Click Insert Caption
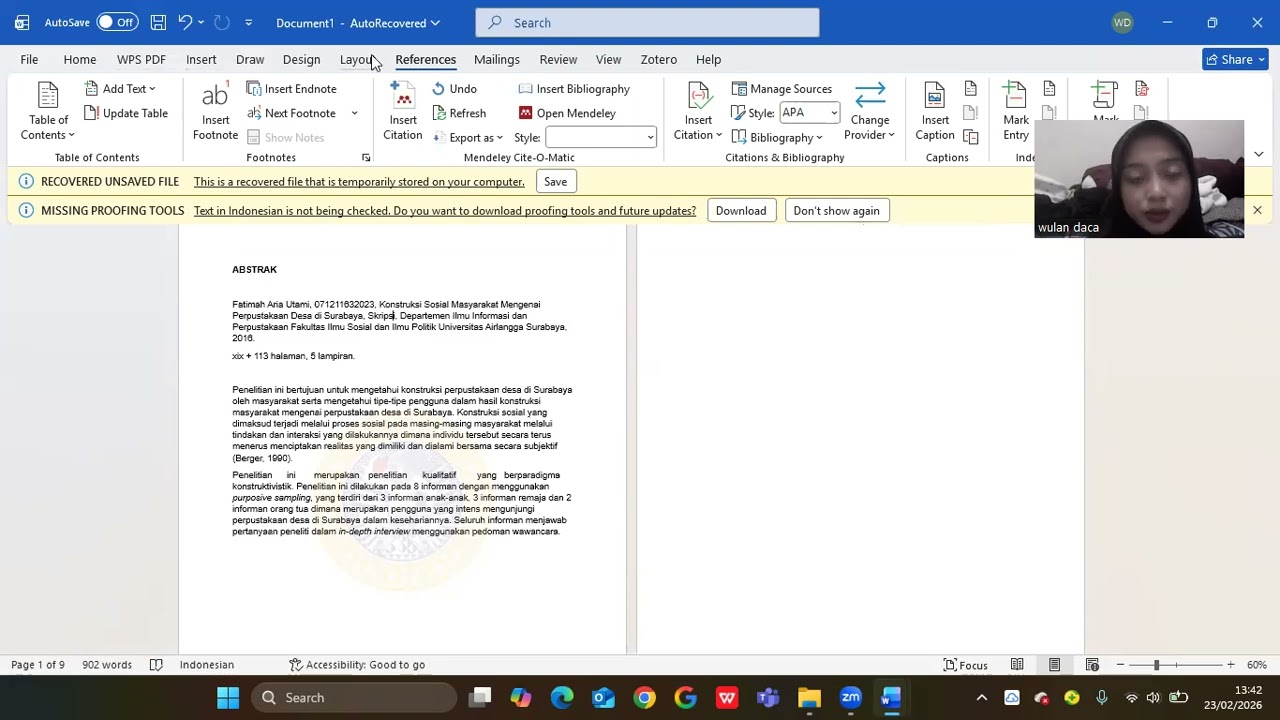The image size is (1280, 720). tap(935, 112)
